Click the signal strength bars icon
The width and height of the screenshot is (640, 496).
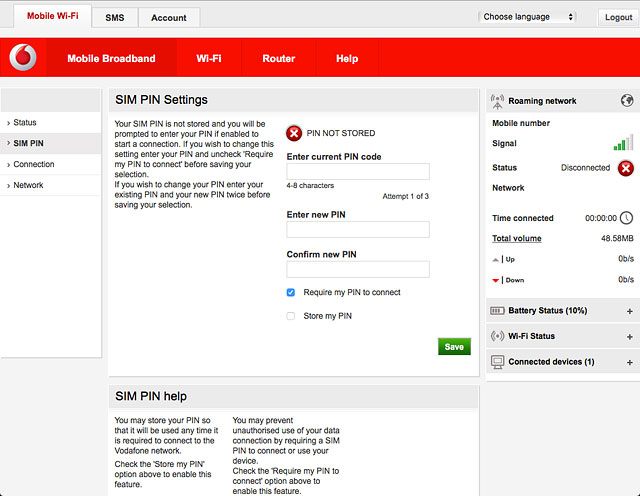(623, 142)
